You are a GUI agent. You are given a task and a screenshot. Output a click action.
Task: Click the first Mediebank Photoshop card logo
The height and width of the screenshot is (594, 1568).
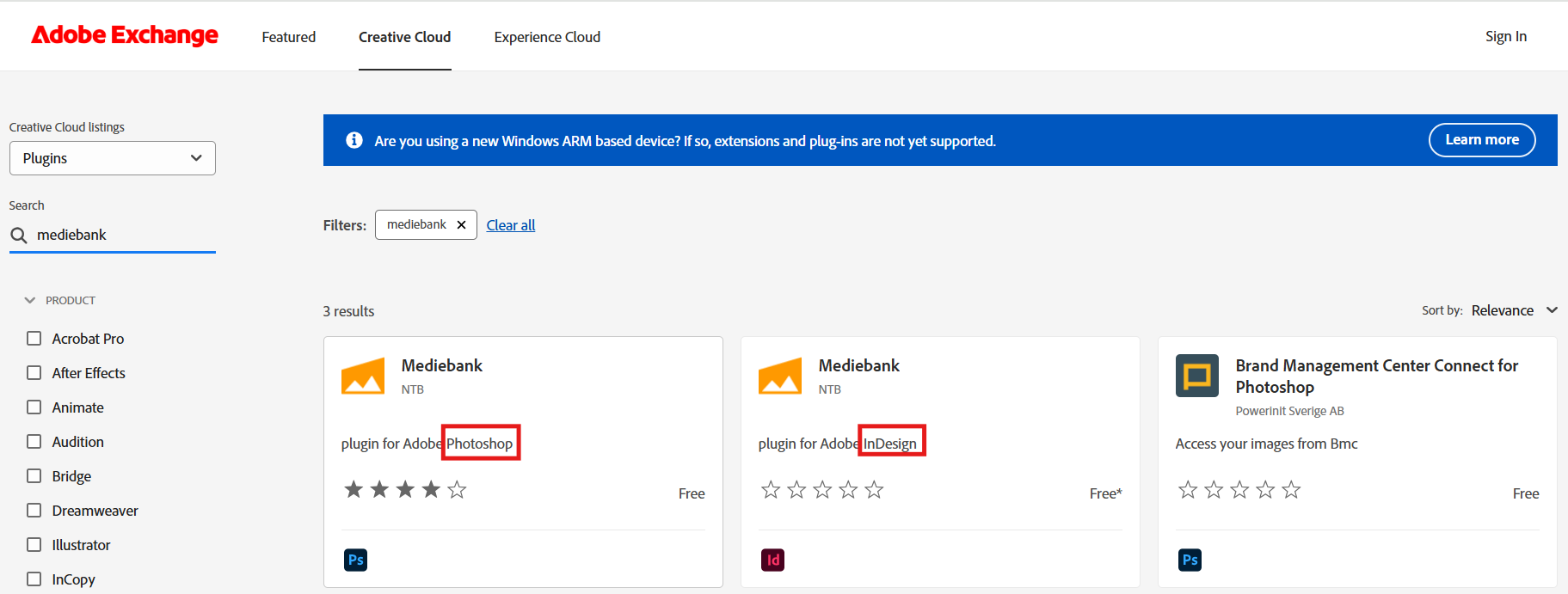(363, 376)
